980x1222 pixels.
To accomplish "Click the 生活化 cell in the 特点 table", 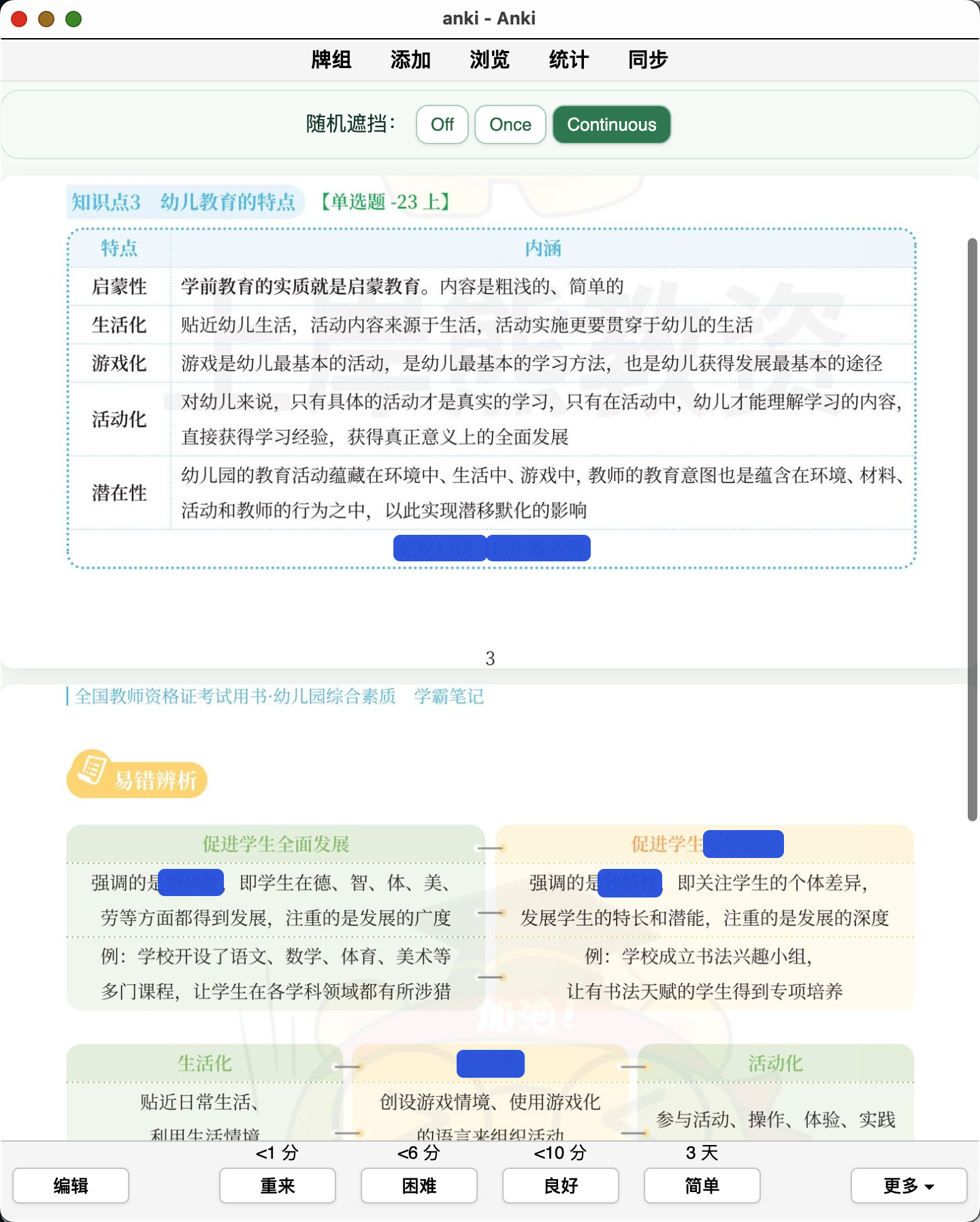I will [119, 325].
